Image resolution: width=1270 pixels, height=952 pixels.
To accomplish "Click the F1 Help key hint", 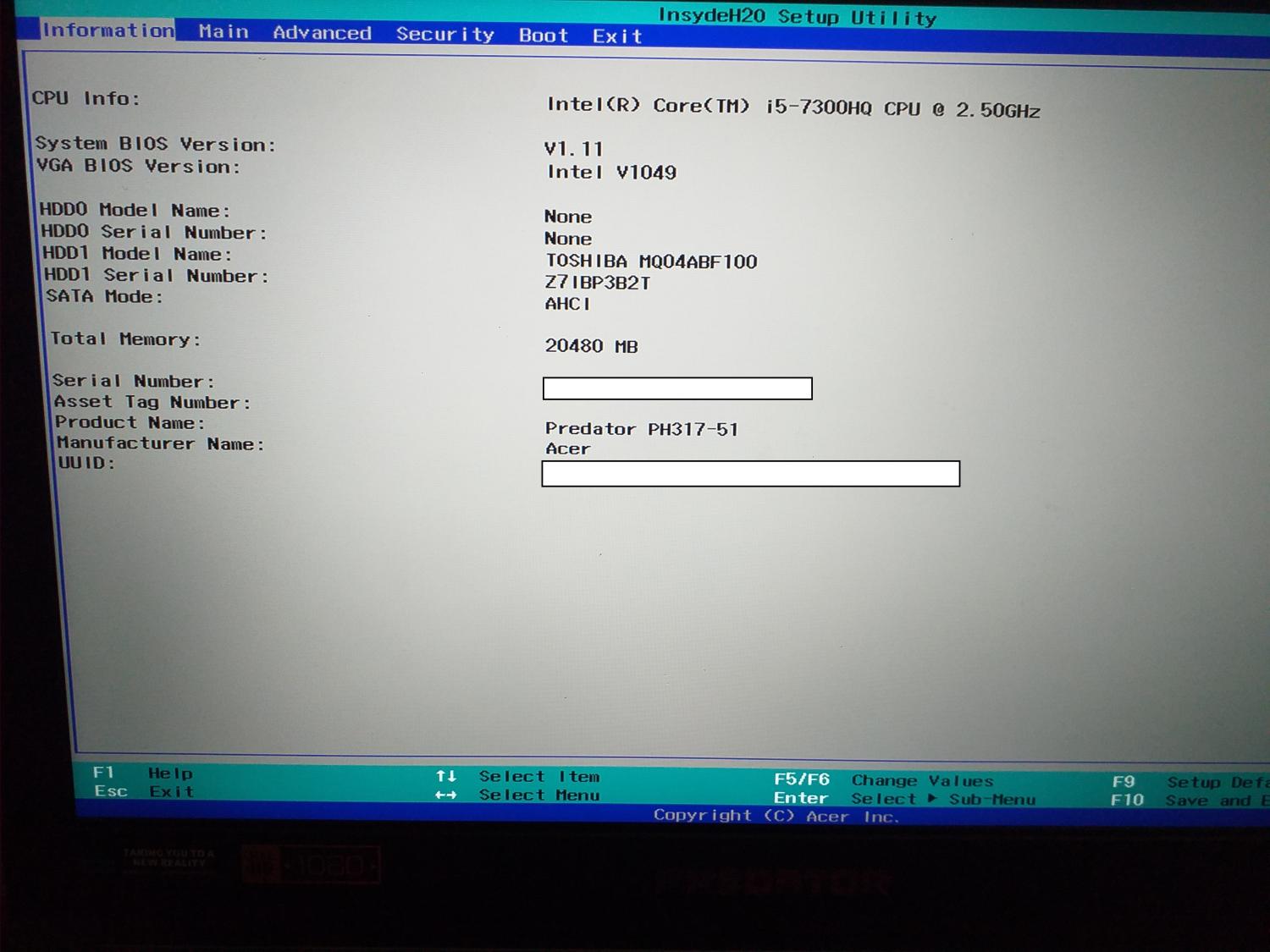I will [142, 773].
